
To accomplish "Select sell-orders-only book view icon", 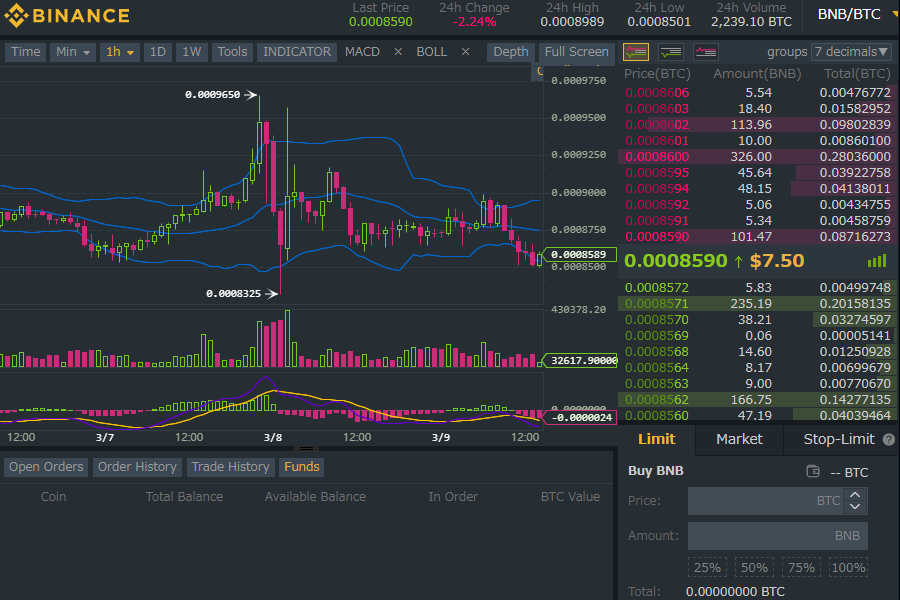I will [705, 52].
